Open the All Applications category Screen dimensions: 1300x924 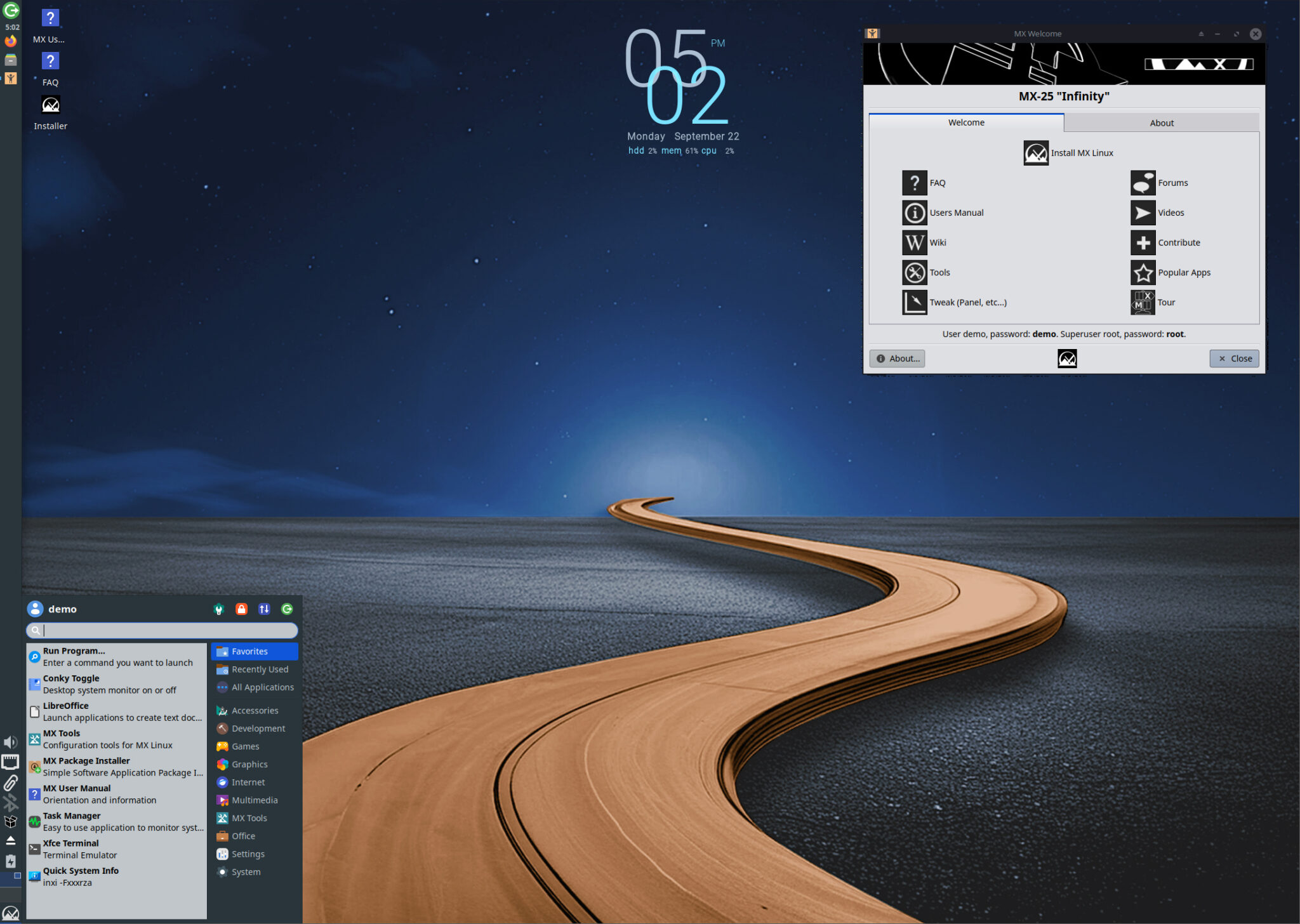tap(263, 687)
